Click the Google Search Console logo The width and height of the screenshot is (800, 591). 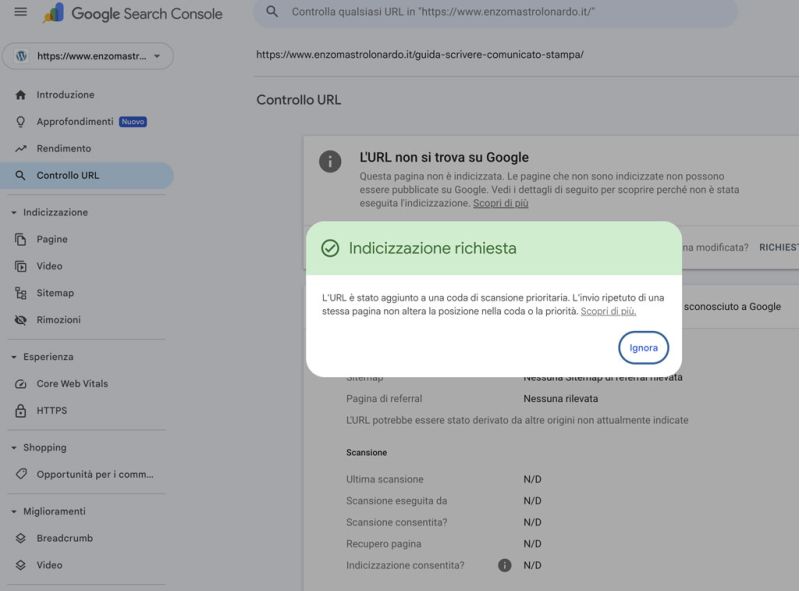[x=132, y=14]
